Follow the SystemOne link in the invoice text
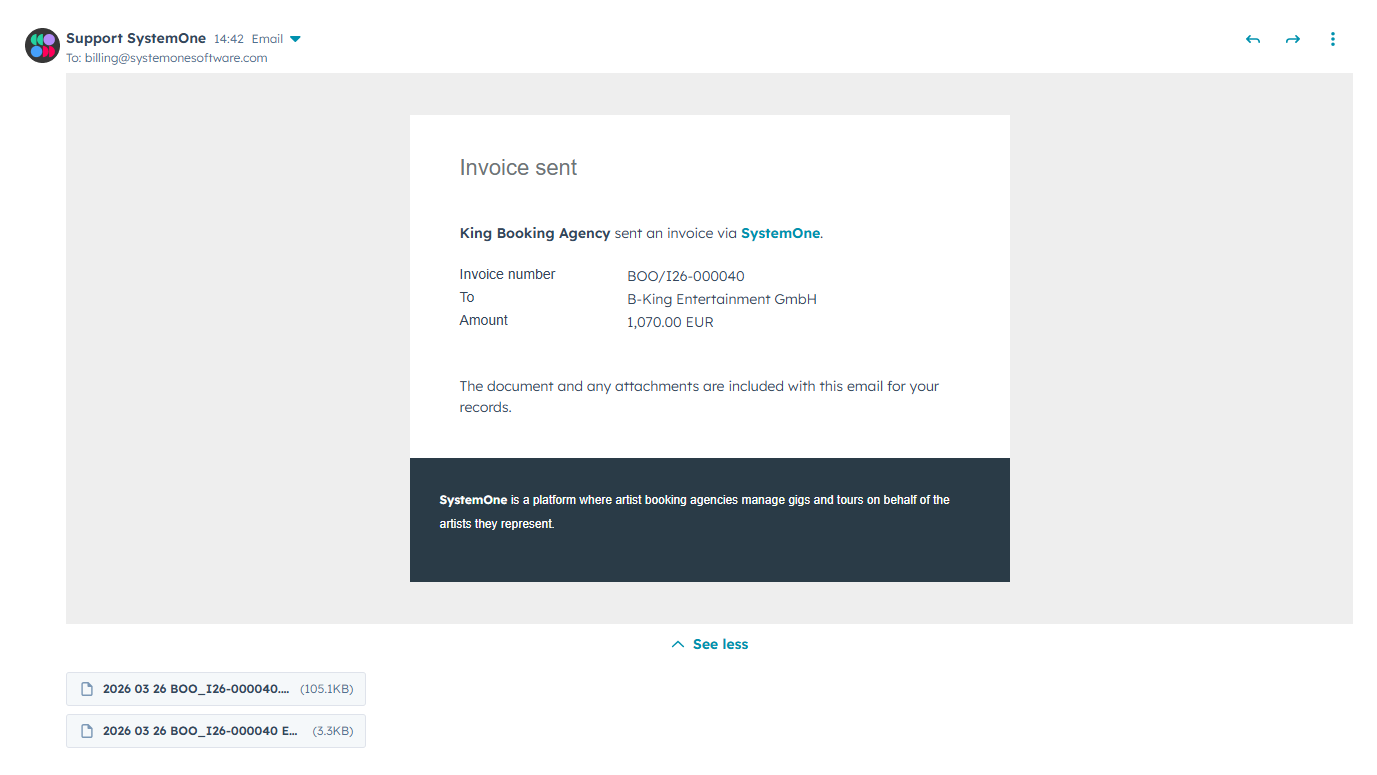Viewport: 1377px width, 775px height. (x=780, y=233)
